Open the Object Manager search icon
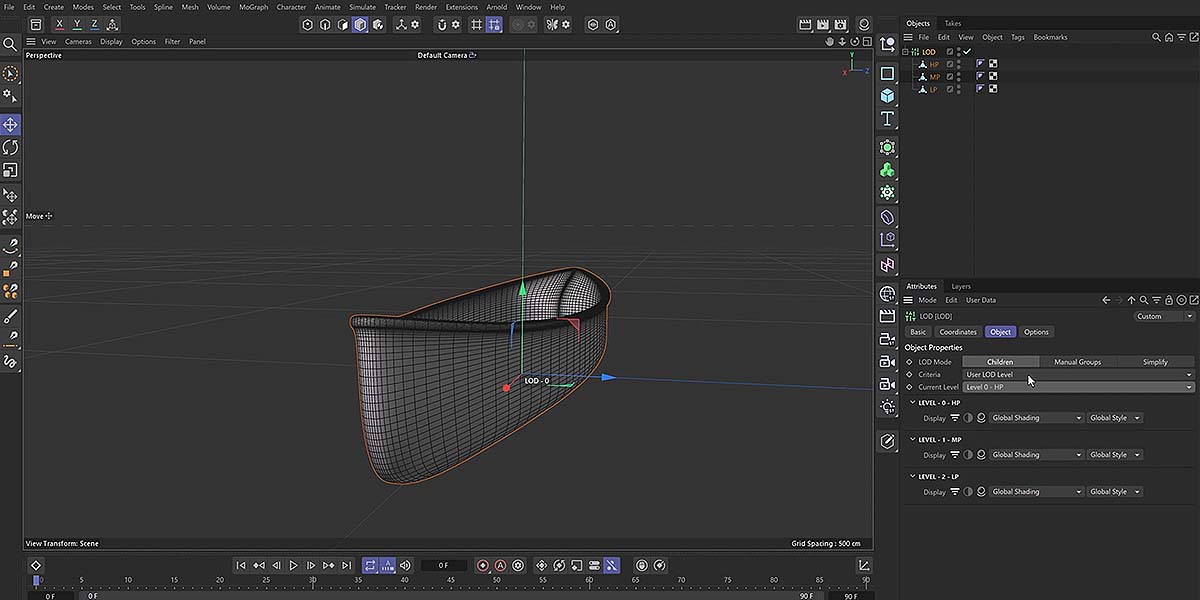The height and width of the screenshot is (600, 1200). point(1156,37)
